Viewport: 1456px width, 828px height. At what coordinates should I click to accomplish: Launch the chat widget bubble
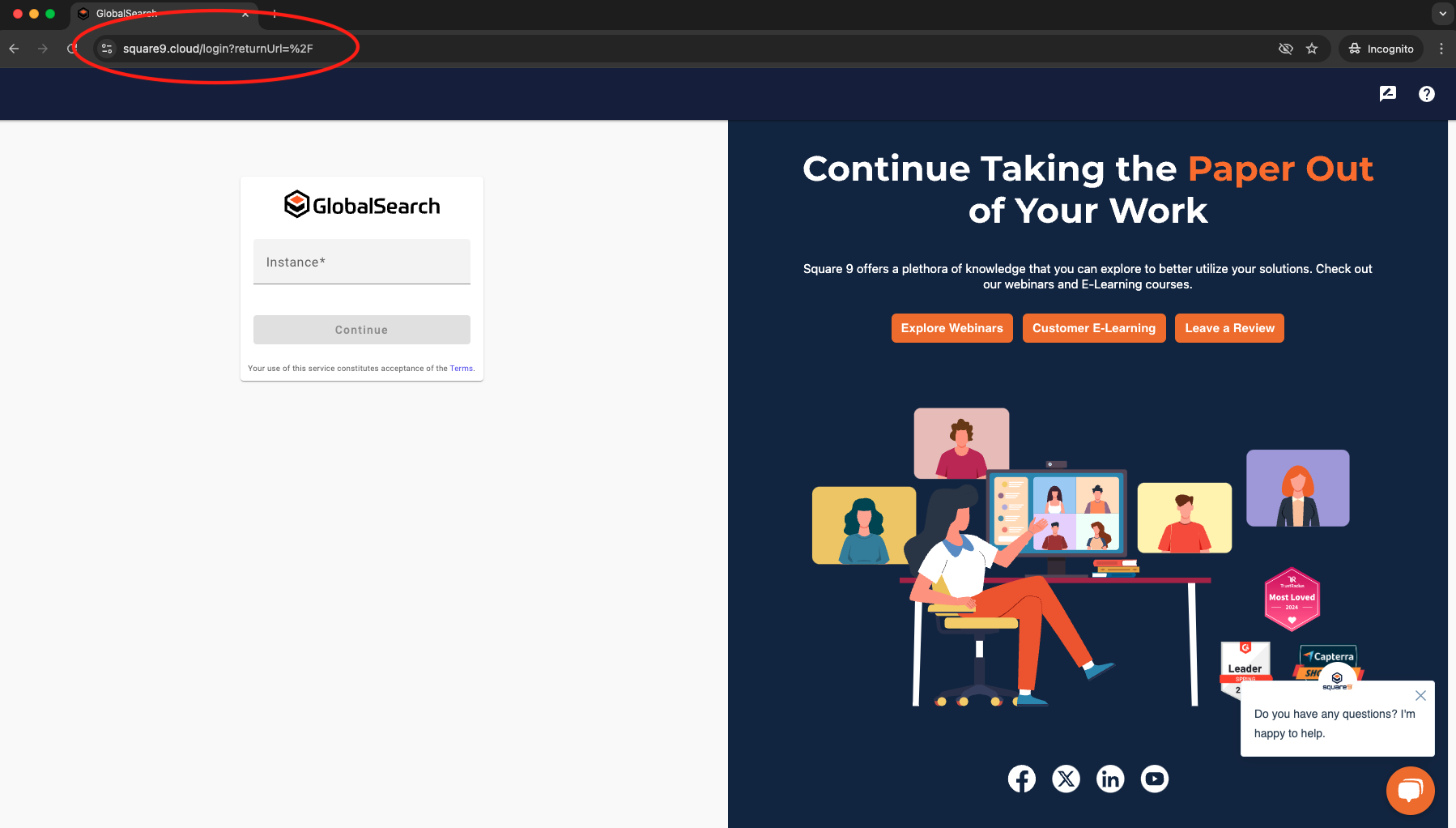1410,791
